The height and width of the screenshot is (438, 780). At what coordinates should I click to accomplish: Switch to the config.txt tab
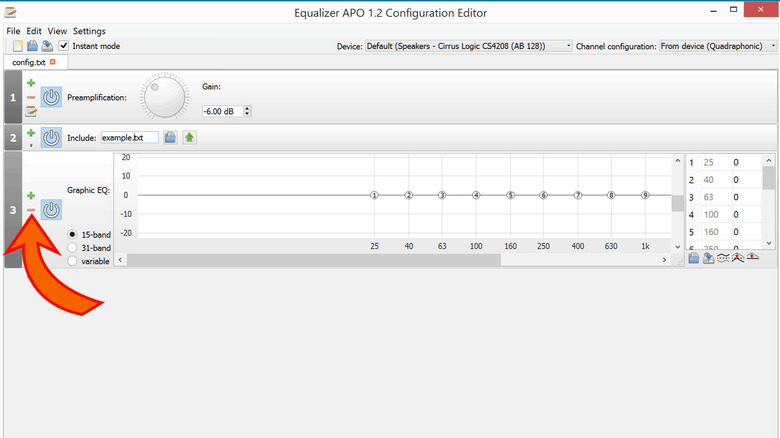point(29,62)
